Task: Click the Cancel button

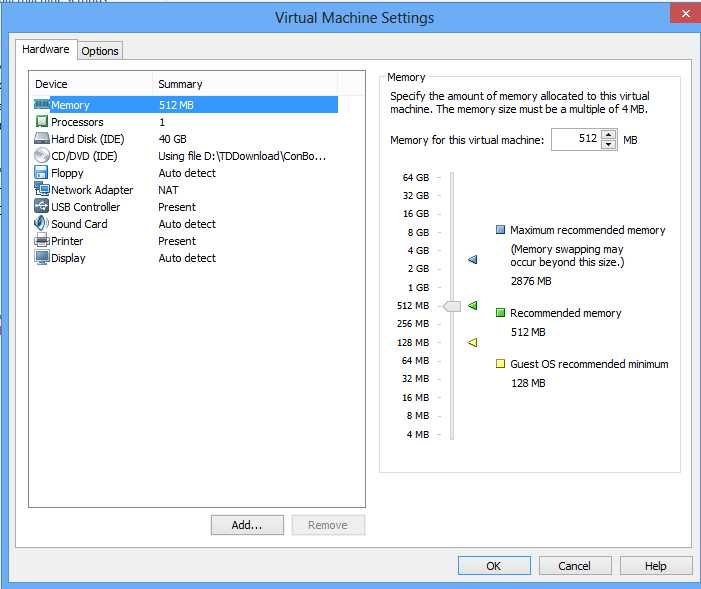Action: (x=574, y=566)
